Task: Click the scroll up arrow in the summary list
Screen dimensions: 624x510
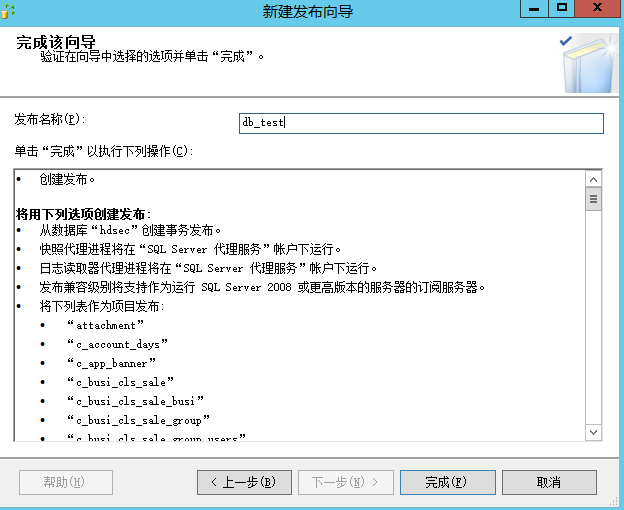Action: (x=593, y=179)
